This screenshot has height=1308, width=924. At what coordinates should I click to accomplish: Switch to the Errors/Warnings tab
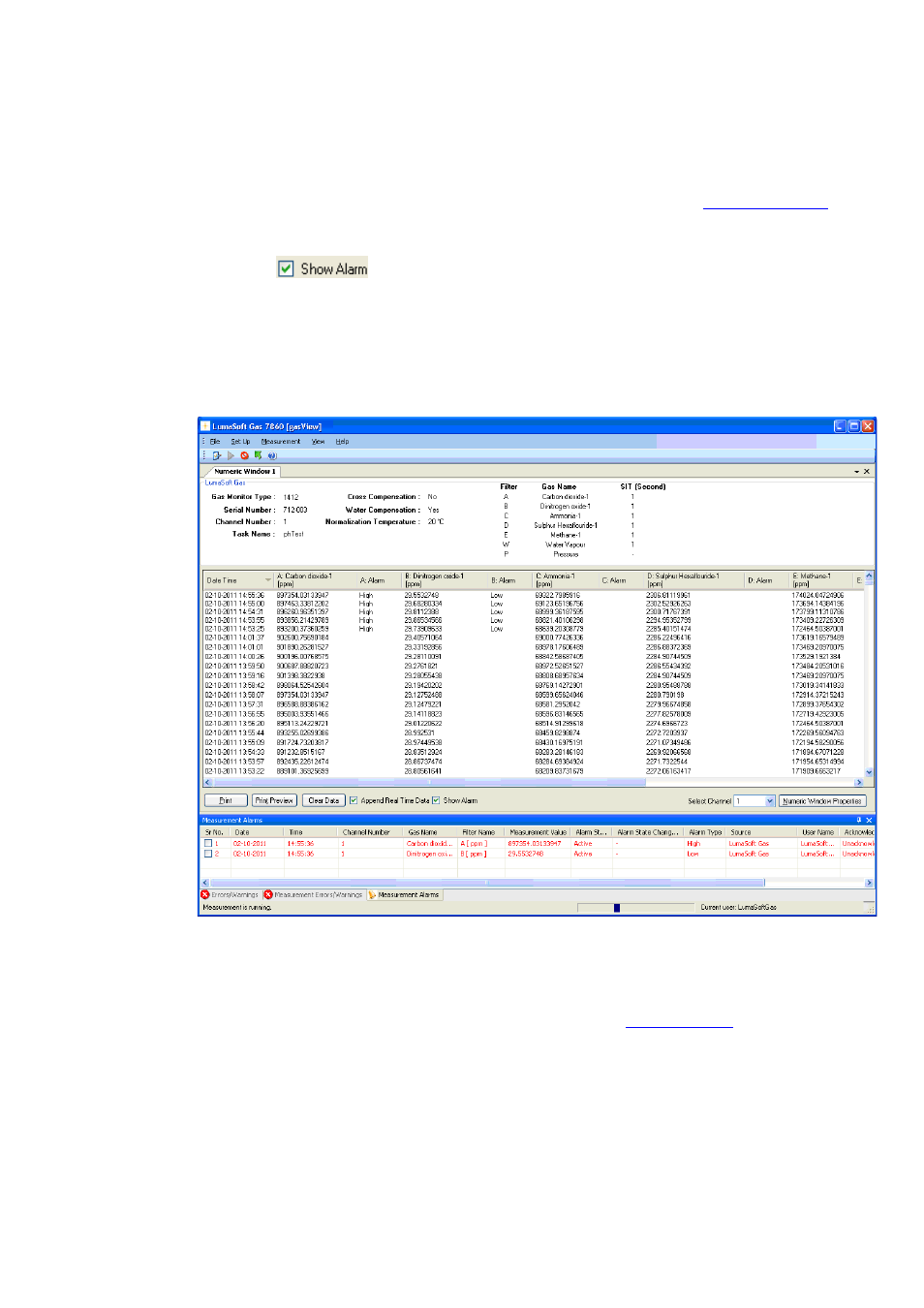coord(230,895)
